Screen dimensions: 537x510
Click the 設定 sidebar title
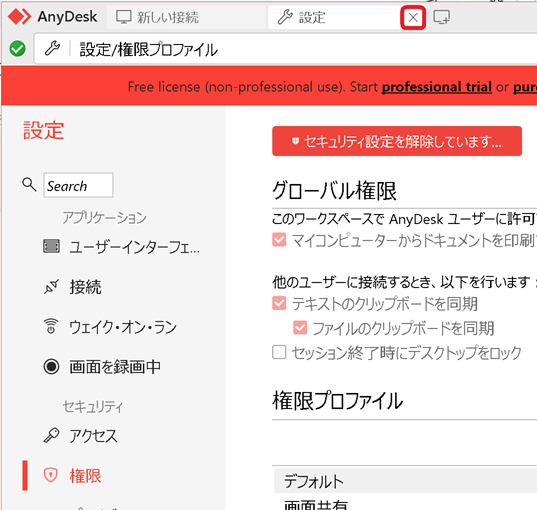click(43, 131)
